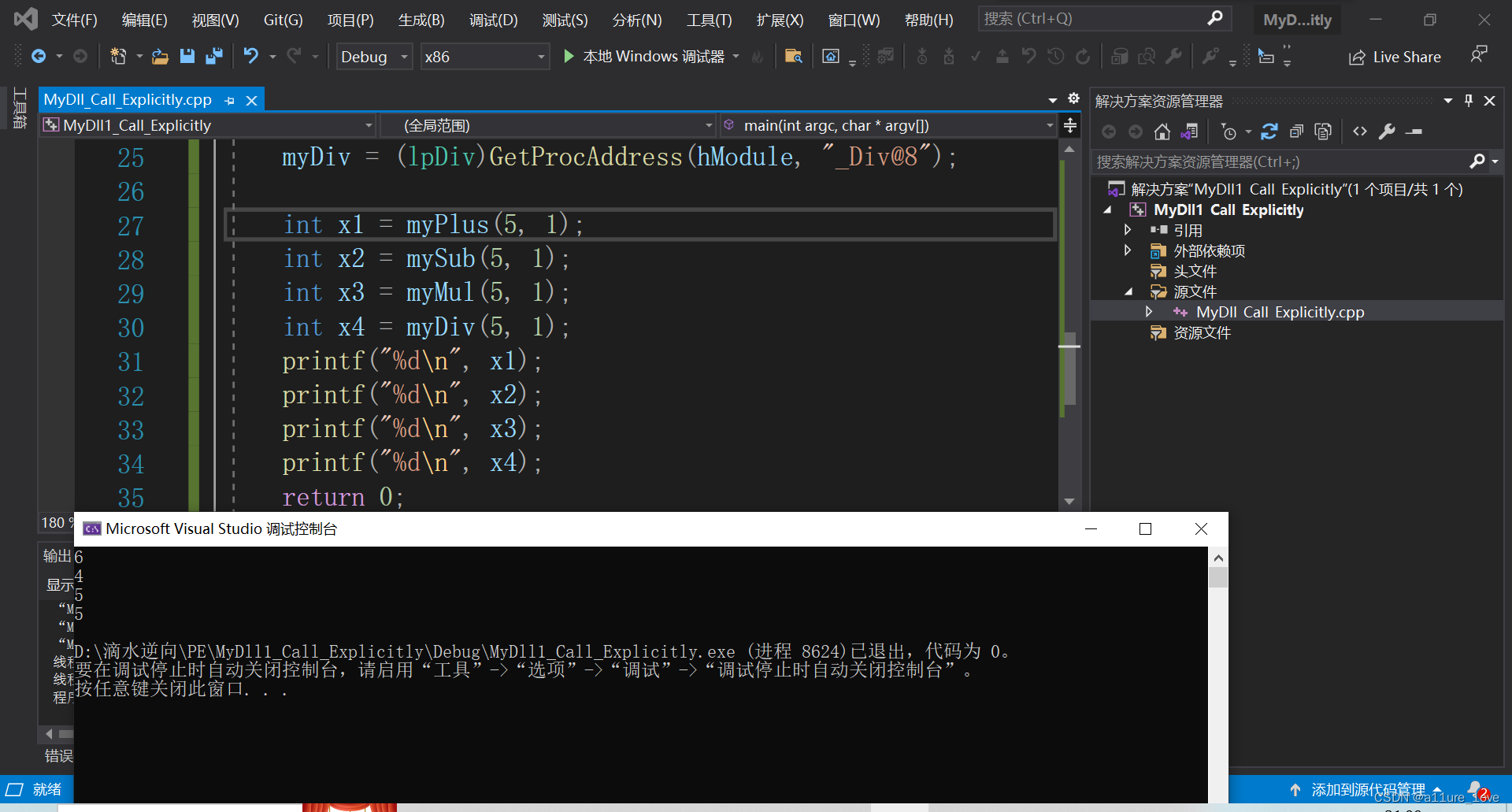Save the current file with the disk icon
The image size is (1512, 812).
point(187,56)
